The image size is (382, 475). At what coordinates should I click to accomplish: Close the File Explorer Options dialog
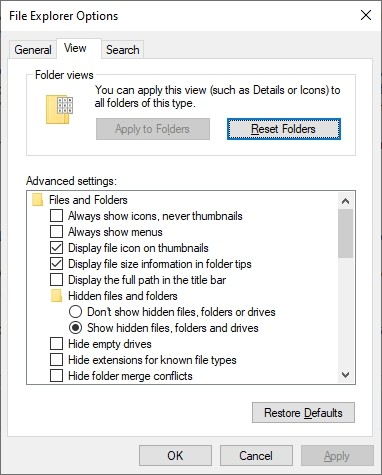pos(366,15)
